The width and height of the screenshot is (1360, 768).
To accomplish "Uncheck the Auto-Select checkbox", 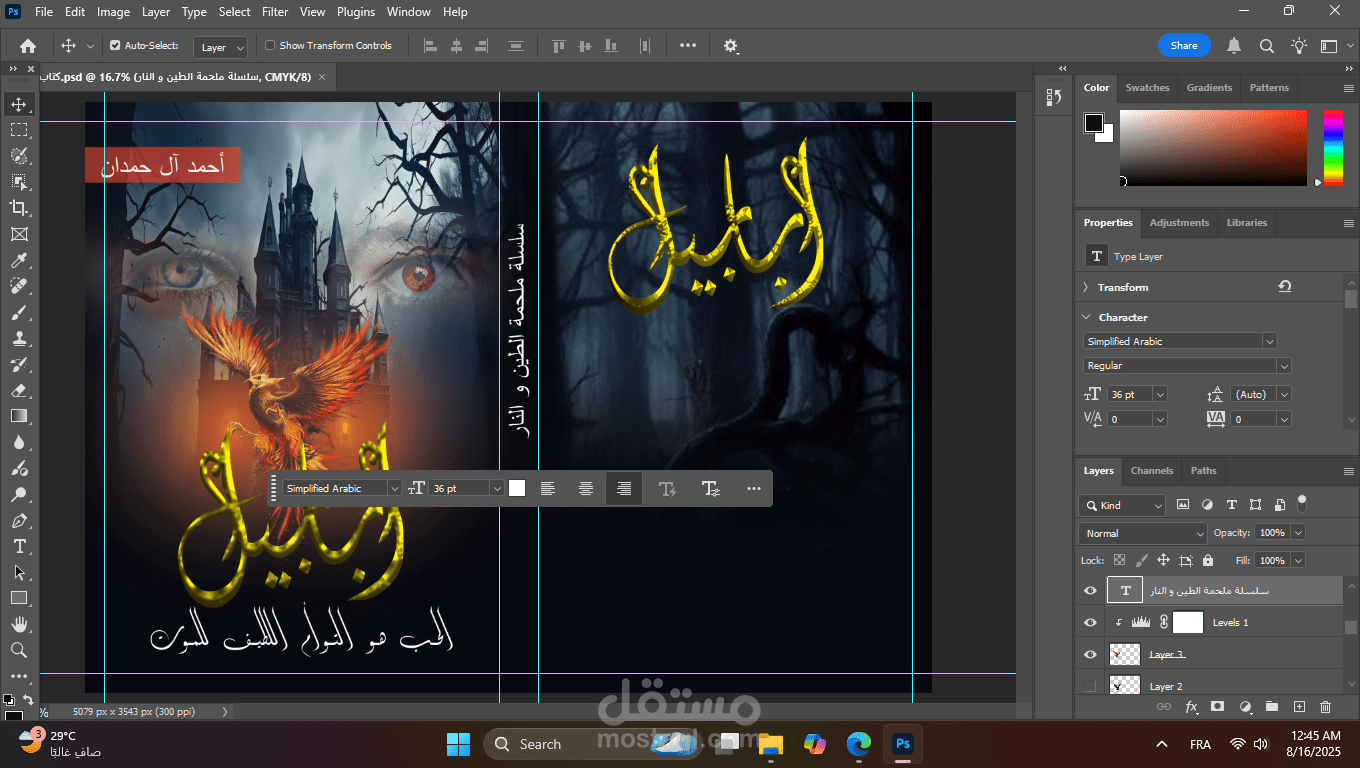I will (115, 46).
